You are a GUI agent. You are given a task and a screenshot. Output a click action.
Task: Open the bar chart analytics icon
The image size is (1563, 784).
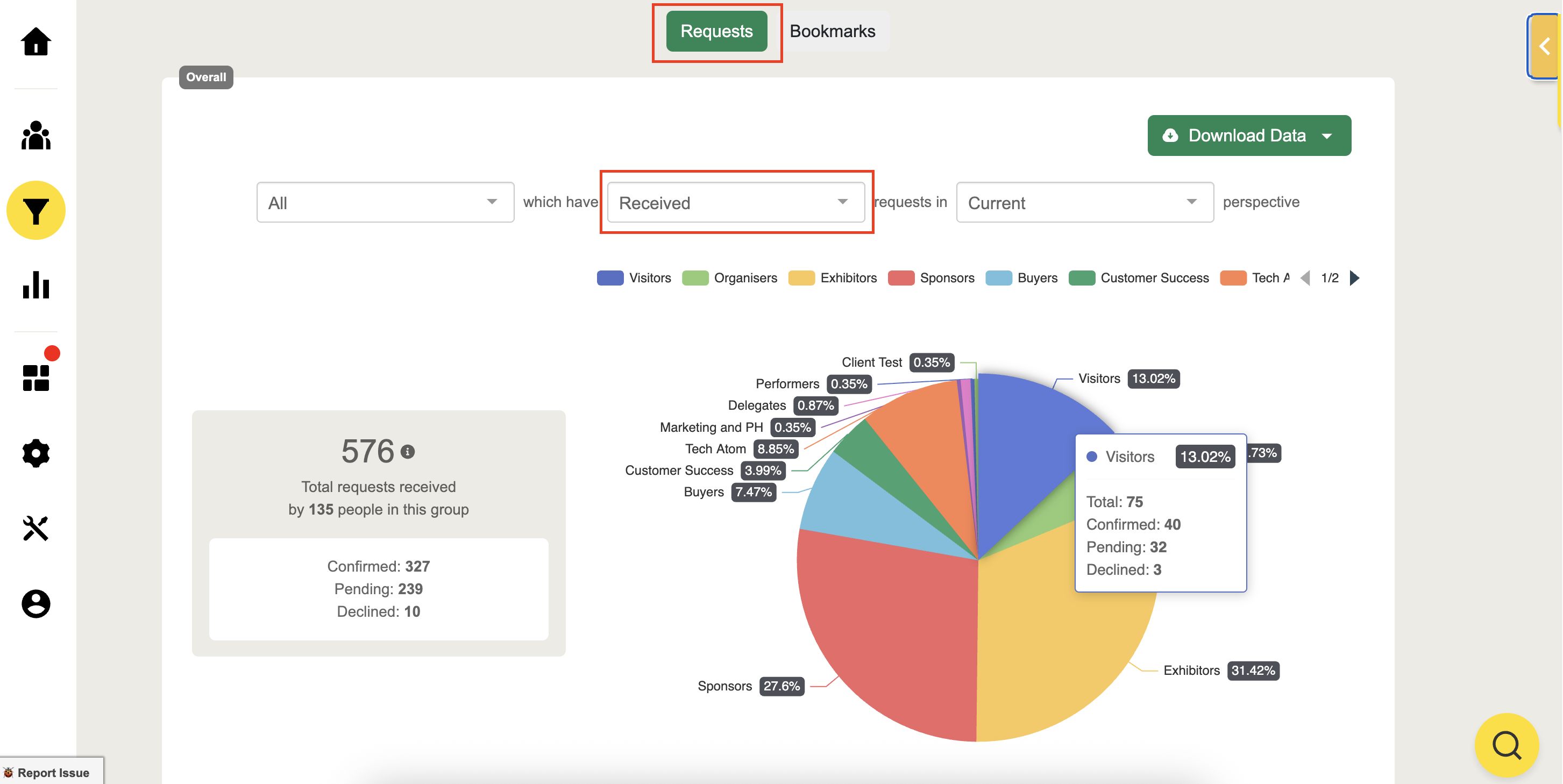(36, 285)
